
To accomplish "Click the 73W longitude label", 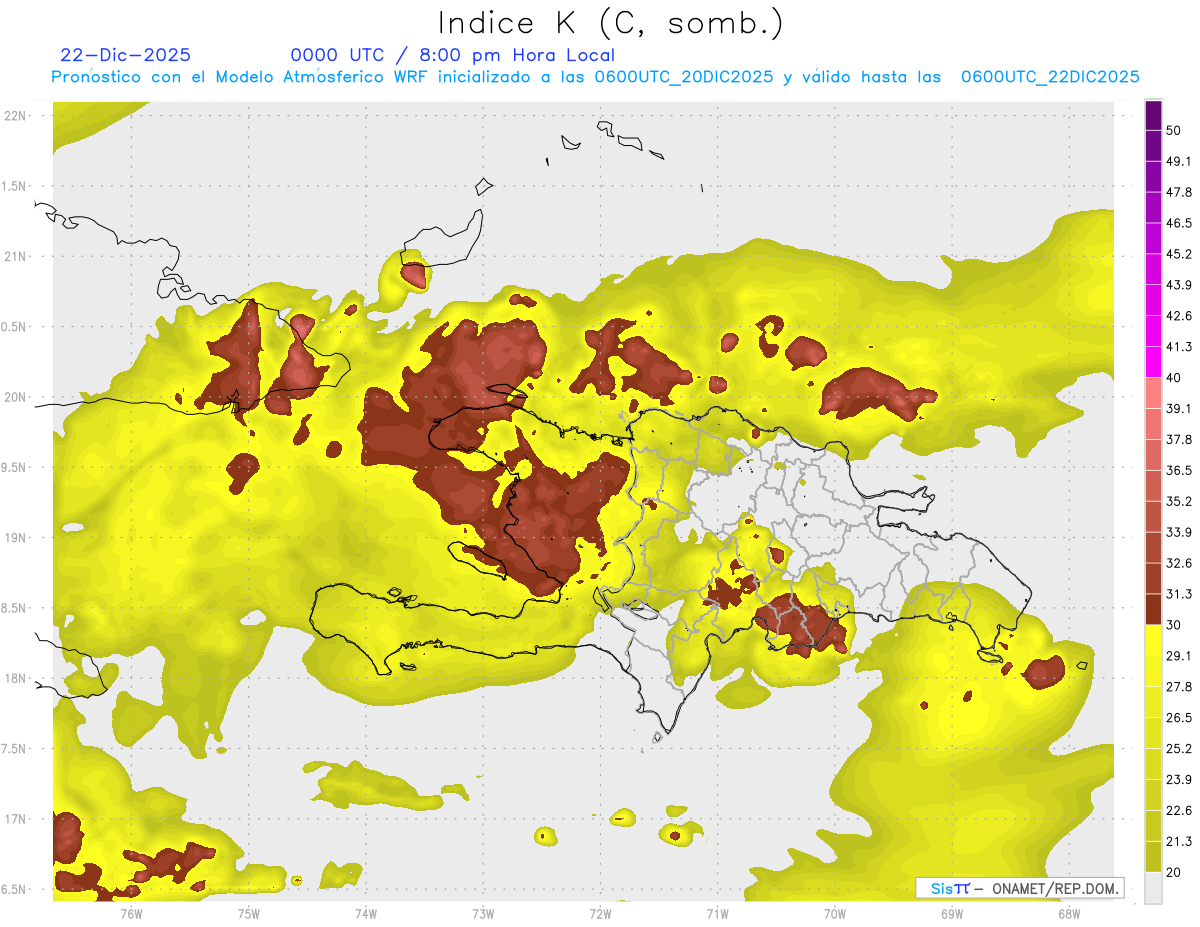I will (483, 913).
